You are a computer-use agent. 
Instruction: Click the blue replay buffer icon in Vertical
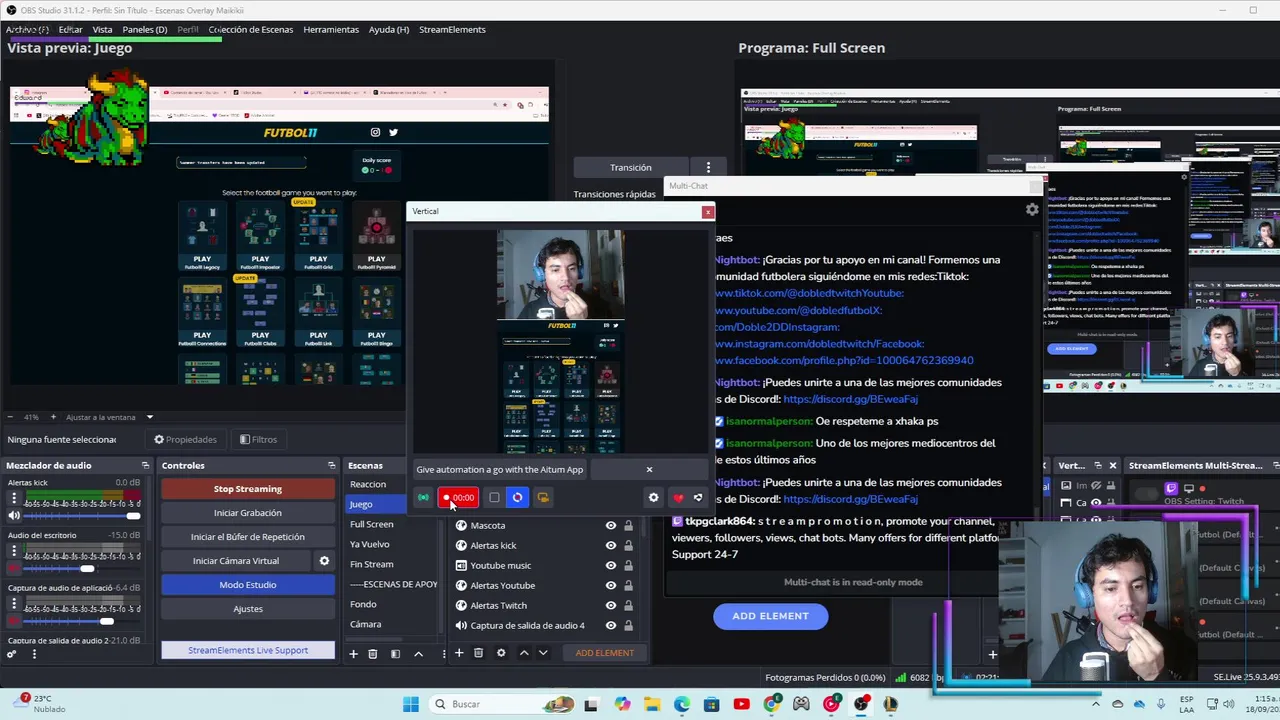tap(517, 498)
